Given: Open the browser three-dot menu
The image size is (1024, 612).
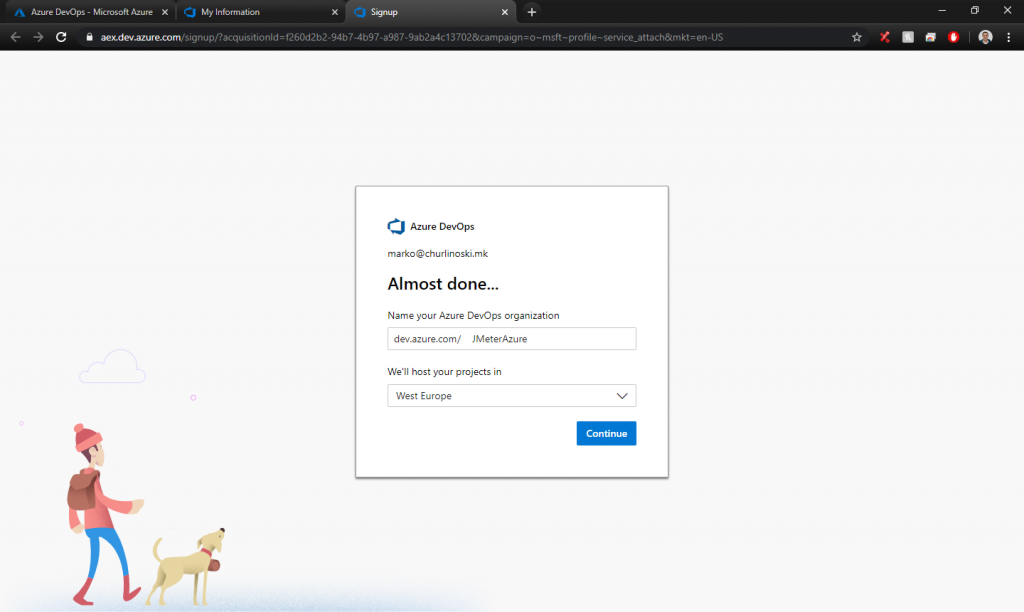Looking at the screenshot, I should [x=1008, y=37].
